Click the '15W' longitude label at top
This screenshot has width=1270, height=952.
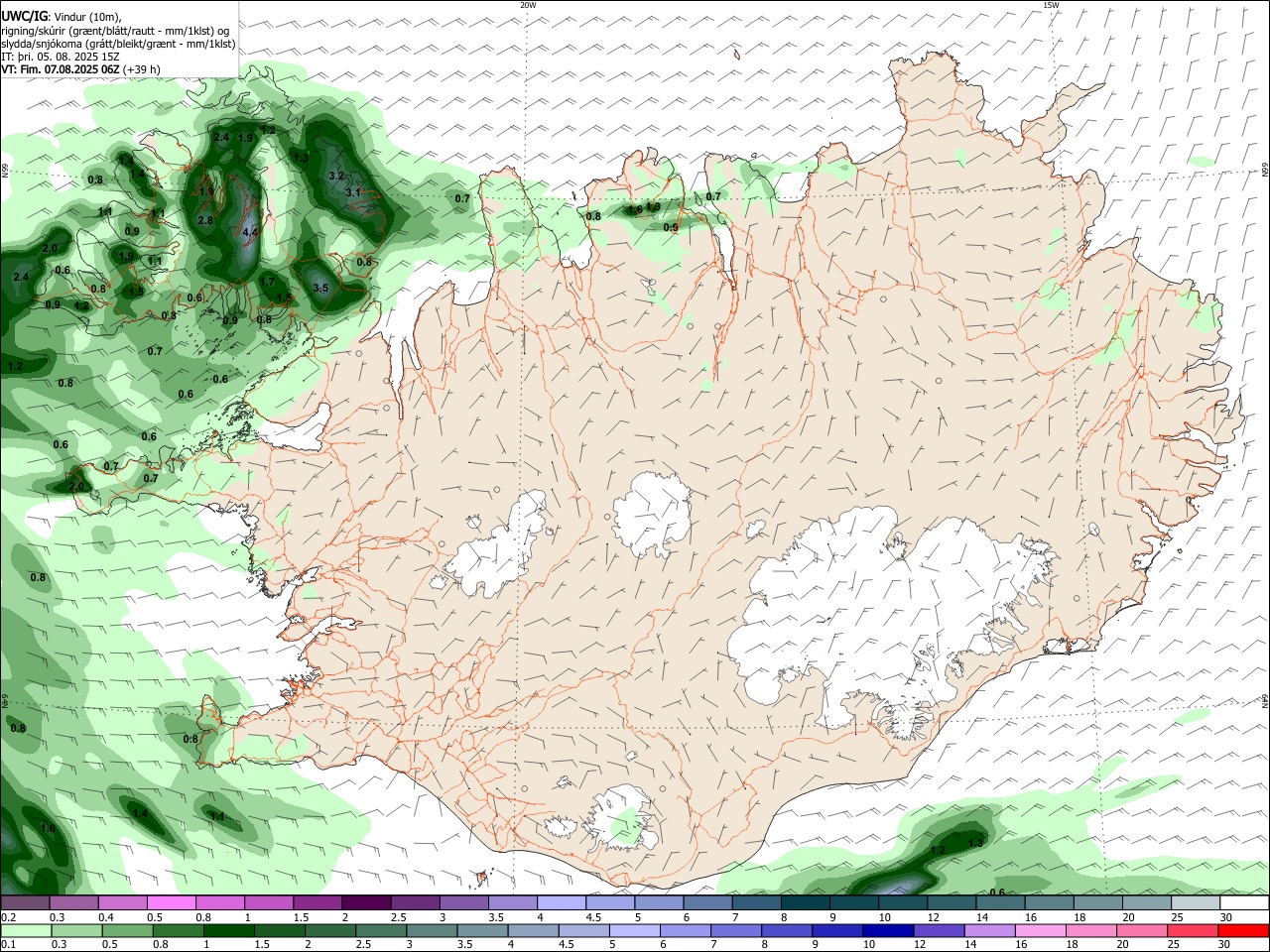[1051, 5]
